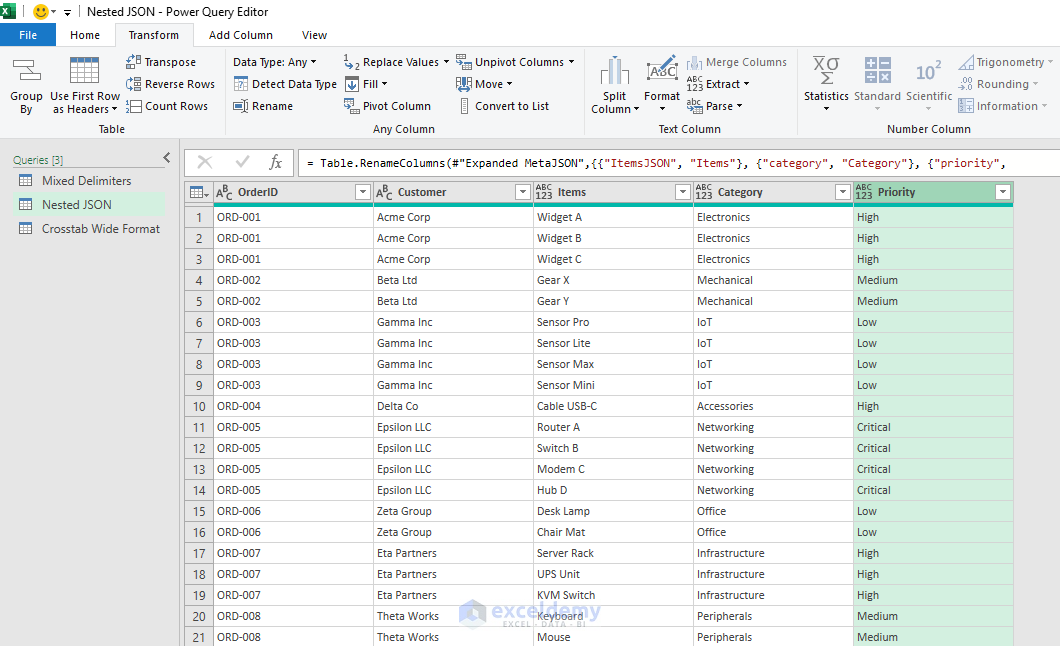Screen dimensions: 1060x646
Task: Click cell Desk Lamp
Action: [x=613, y=511]
